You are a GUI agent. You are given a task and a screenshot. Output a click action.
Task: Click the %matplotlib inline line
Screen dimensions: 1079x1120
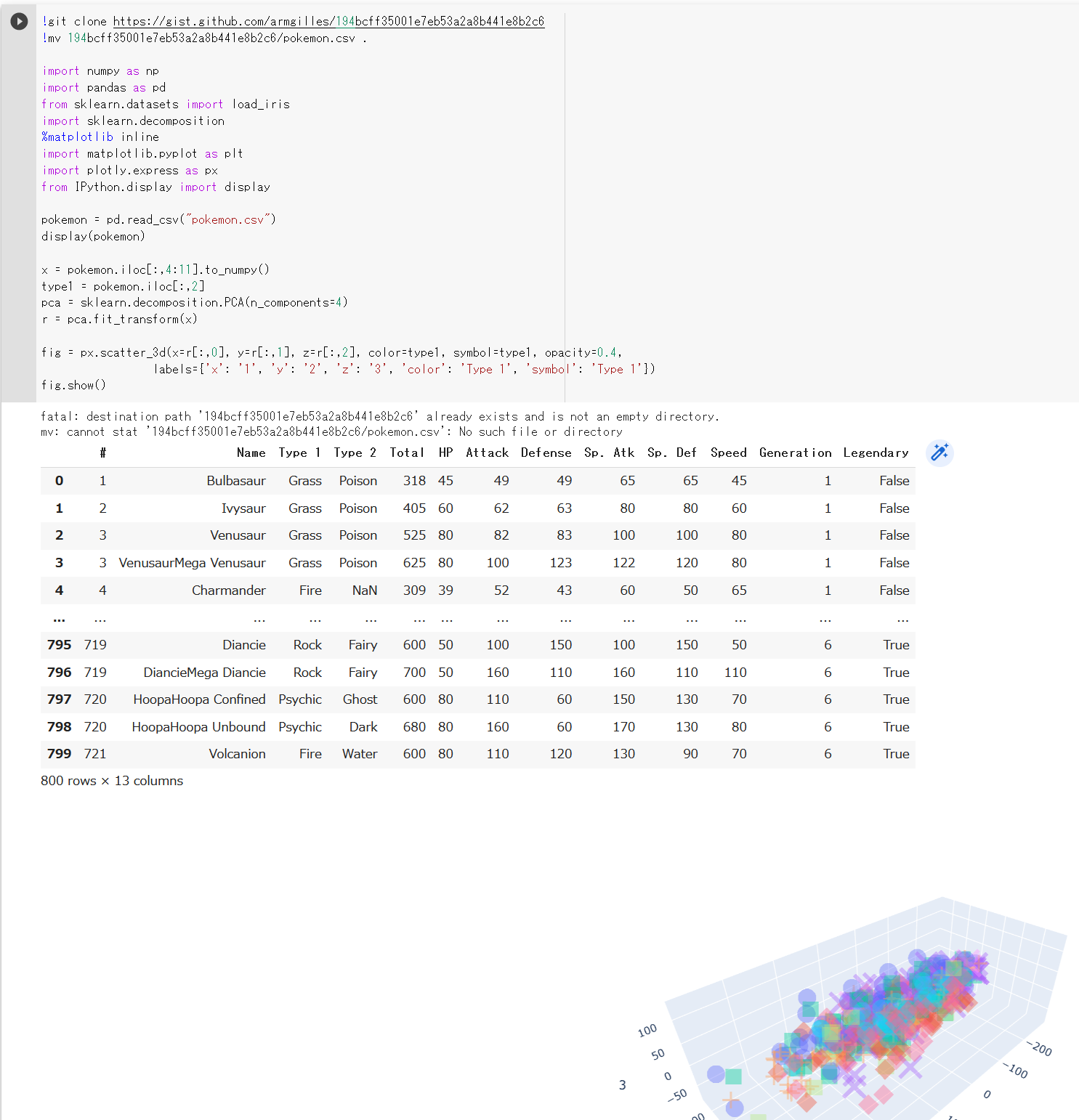click(x=100, y=137)
